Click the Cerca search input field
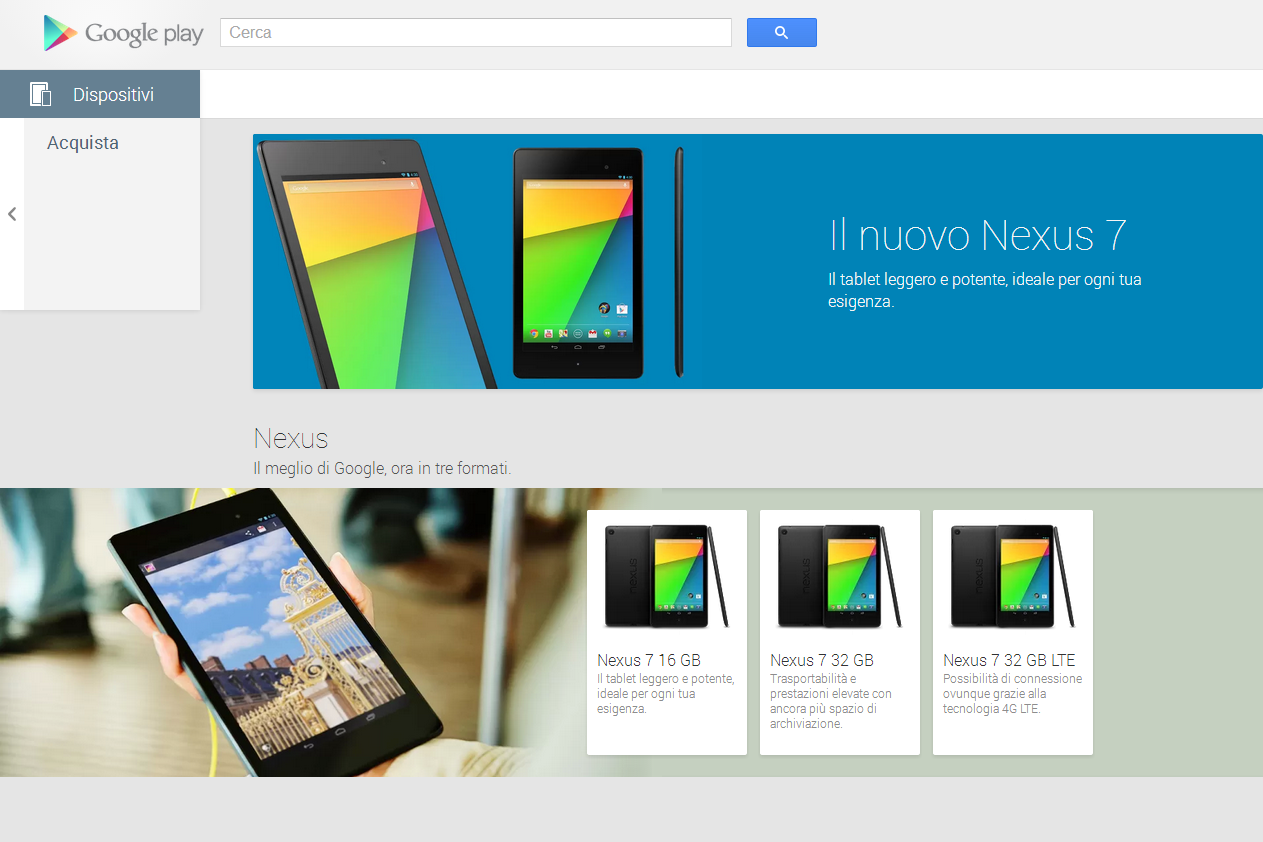Screen dimensions: 1263x842 [474, 32]
